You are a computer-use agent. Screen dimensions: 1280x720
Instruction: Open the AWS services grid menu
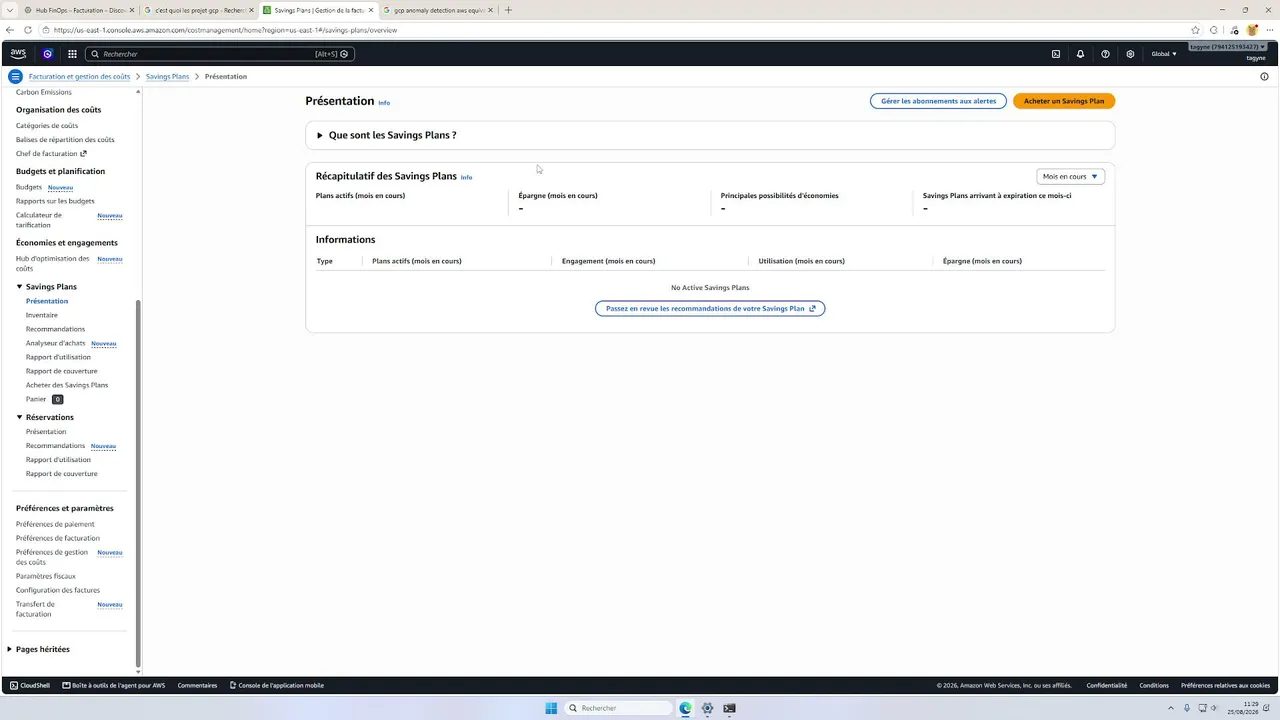coord(72,54)
